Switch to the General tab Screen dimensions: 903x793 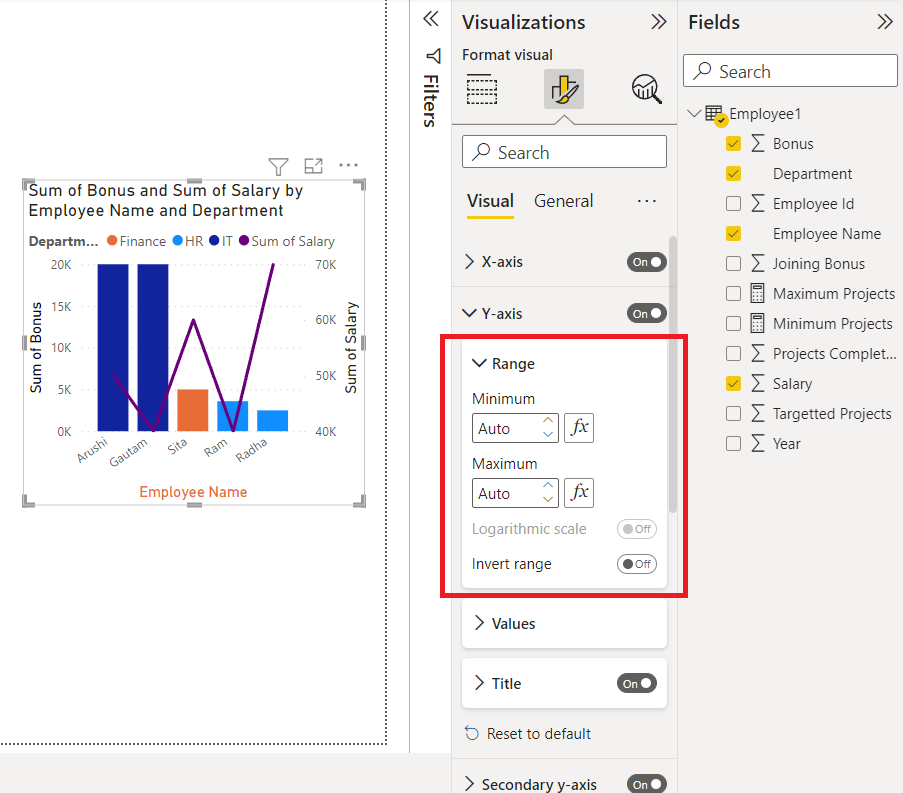point(563,200)
